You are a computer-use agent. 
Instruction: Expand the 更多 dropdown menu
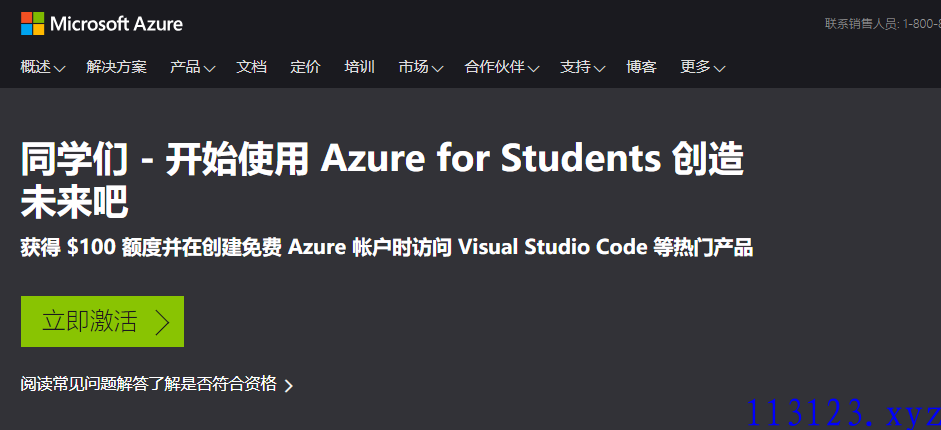(x=703, y=67)
